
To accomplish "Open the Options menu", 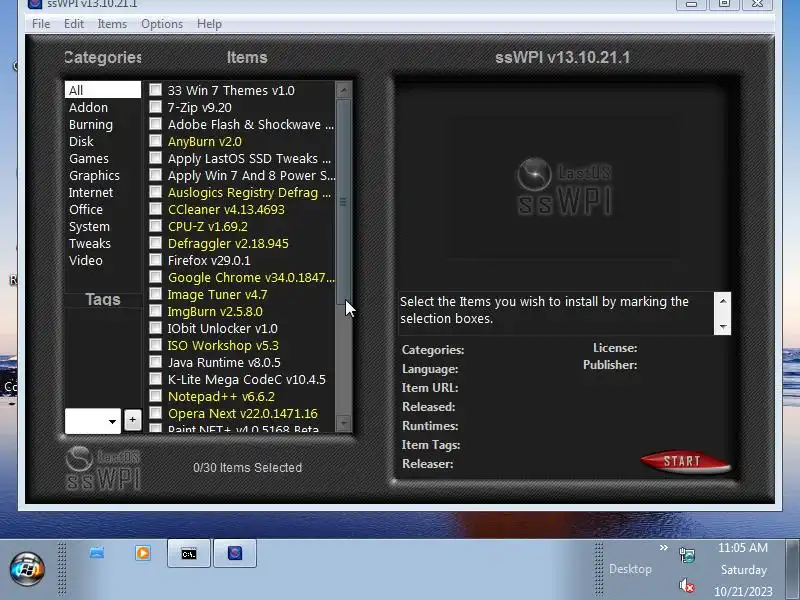I will pos(162,24).
